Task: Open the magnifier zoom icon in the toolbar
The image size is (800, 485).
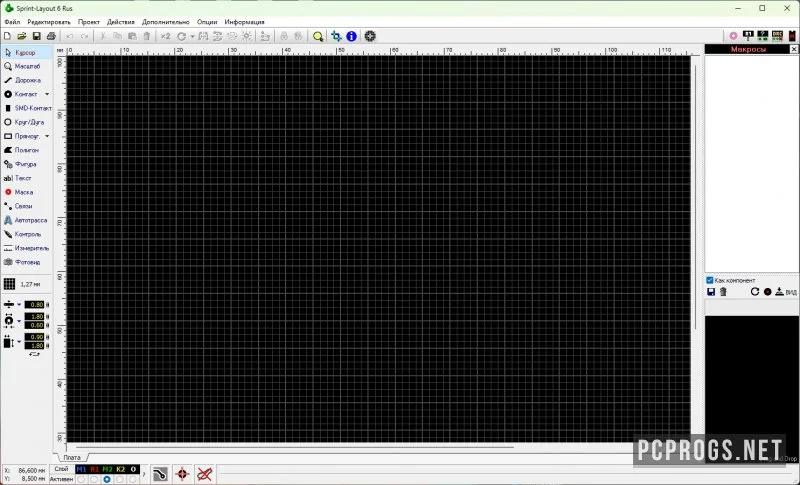Action: [x=318, y=36]
